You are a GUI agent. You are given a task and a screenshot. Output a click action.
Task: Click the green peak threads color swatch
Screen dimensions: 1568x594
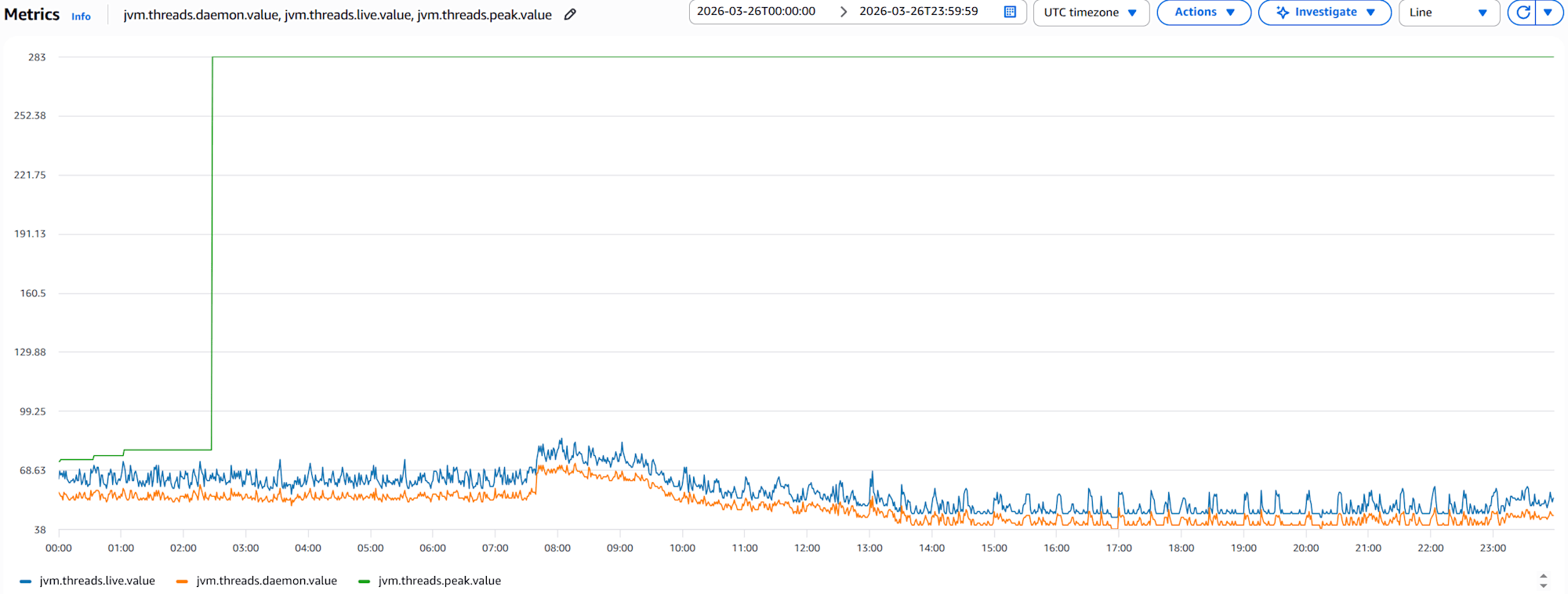(364, 581)
